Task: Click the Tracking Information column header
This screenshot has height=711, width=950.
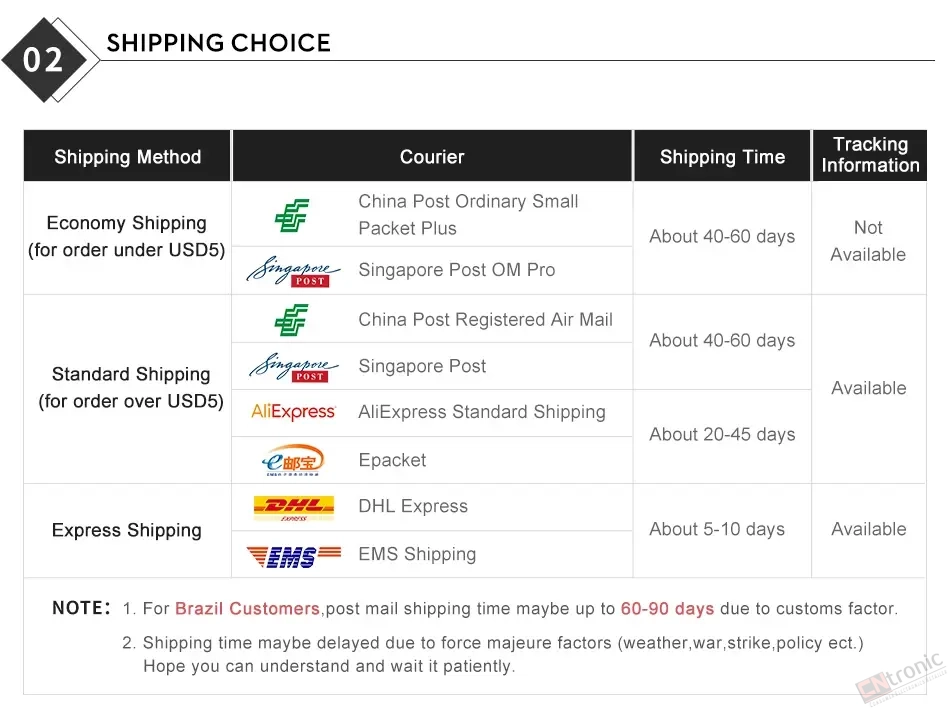Action: (870, 155)
